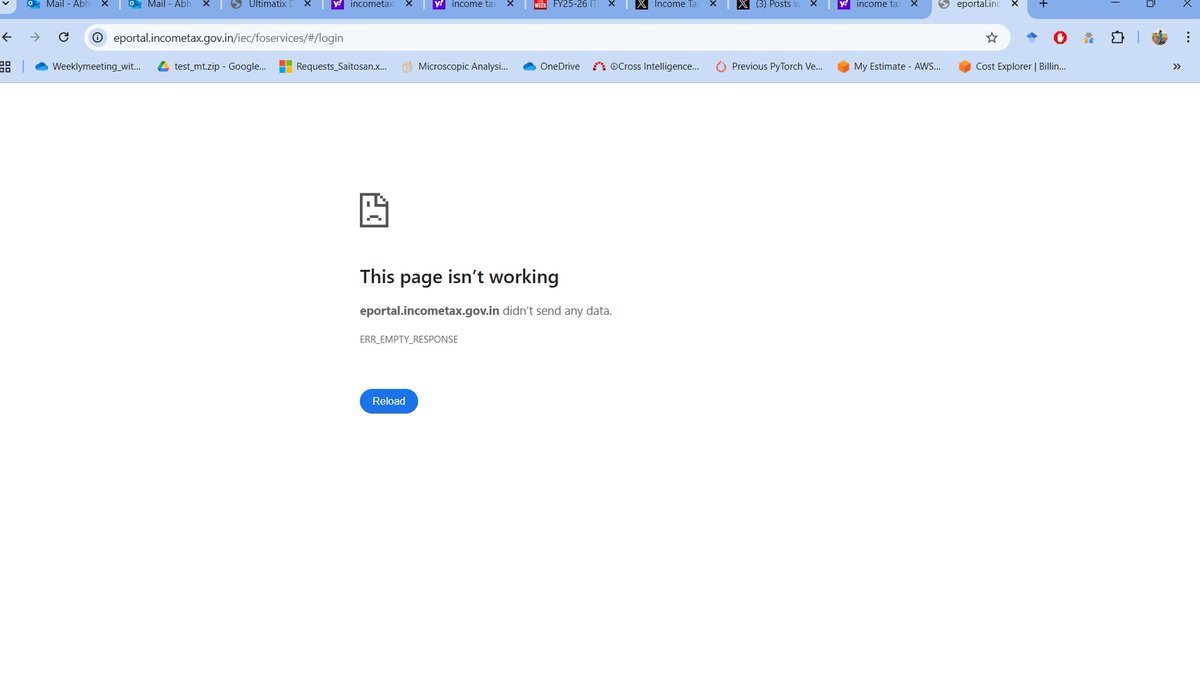Open the red Opera-style extension icon

1060,38
